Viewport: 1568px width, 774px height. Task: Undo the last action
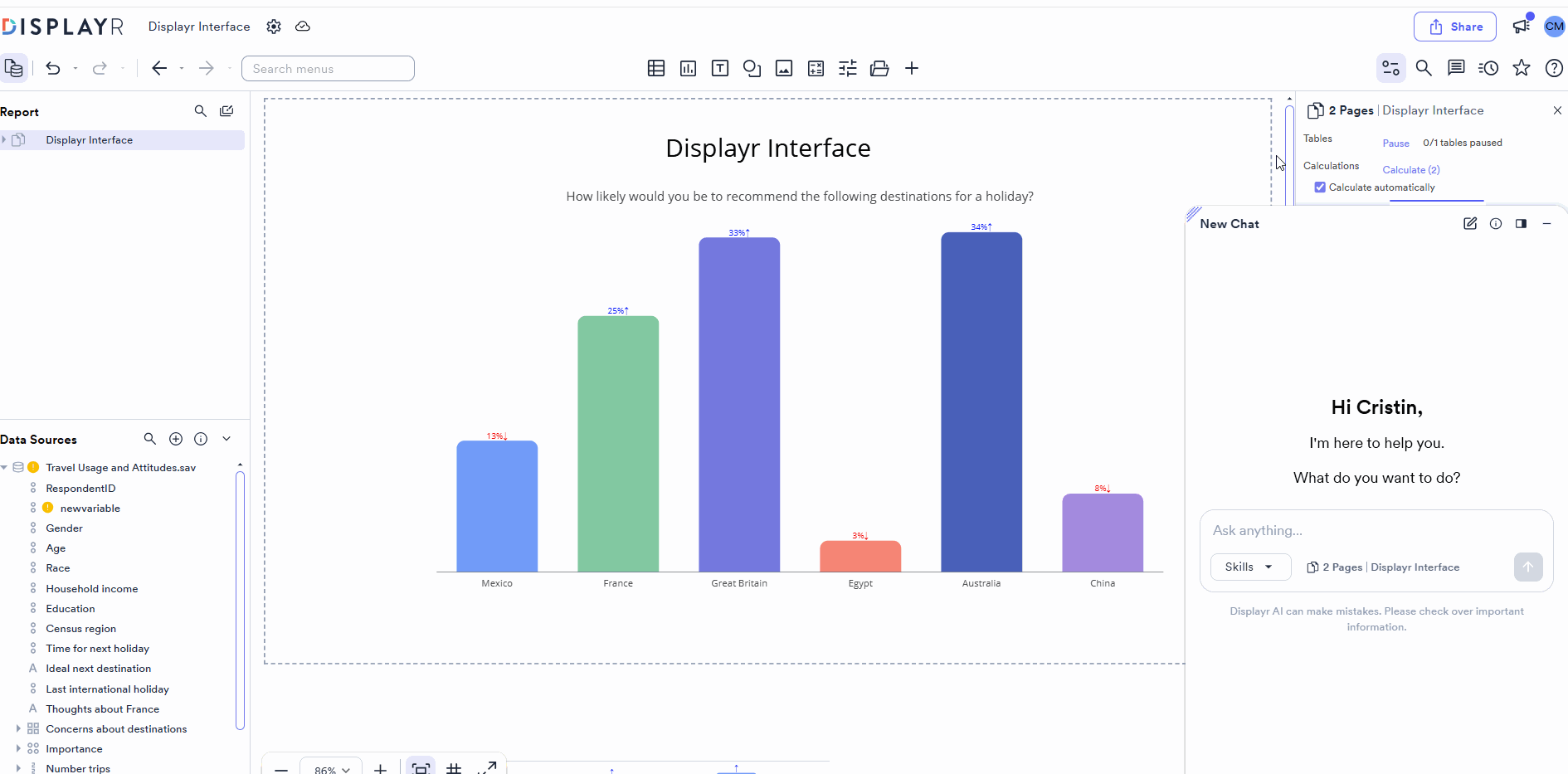pyautogui.click(x=53, y=68)
